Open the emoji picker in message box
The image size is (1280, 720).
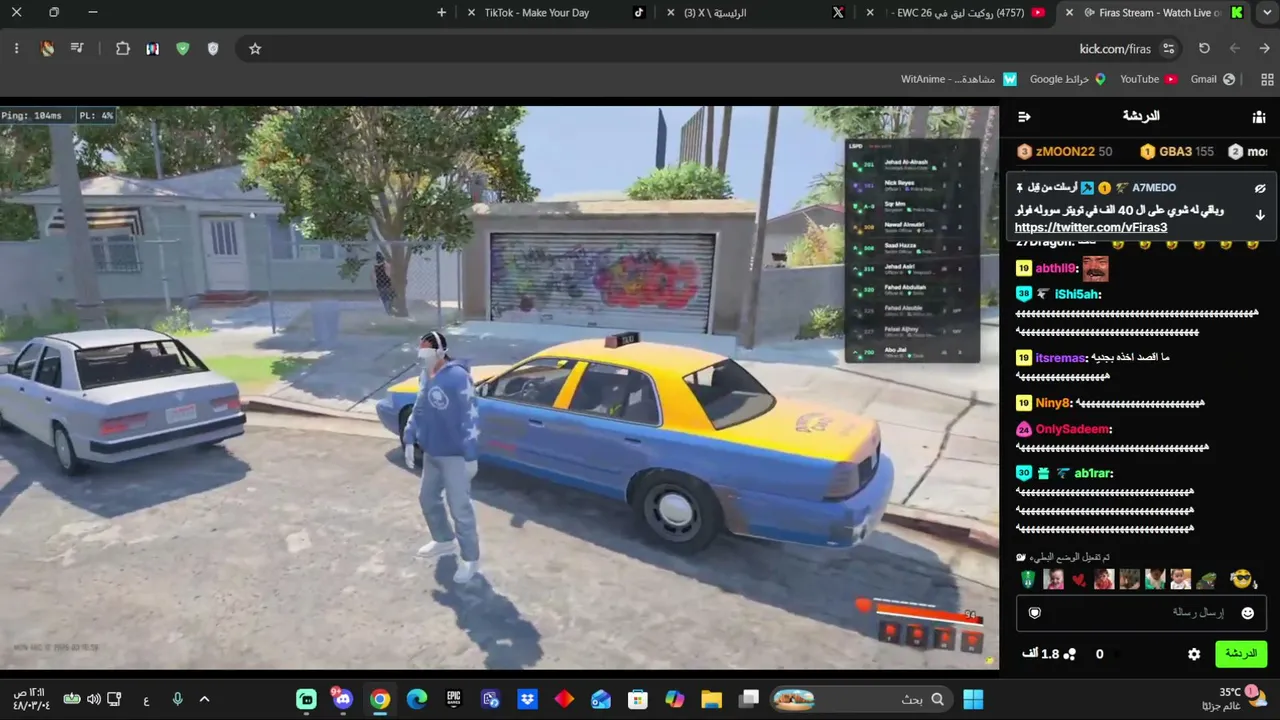1247,613
